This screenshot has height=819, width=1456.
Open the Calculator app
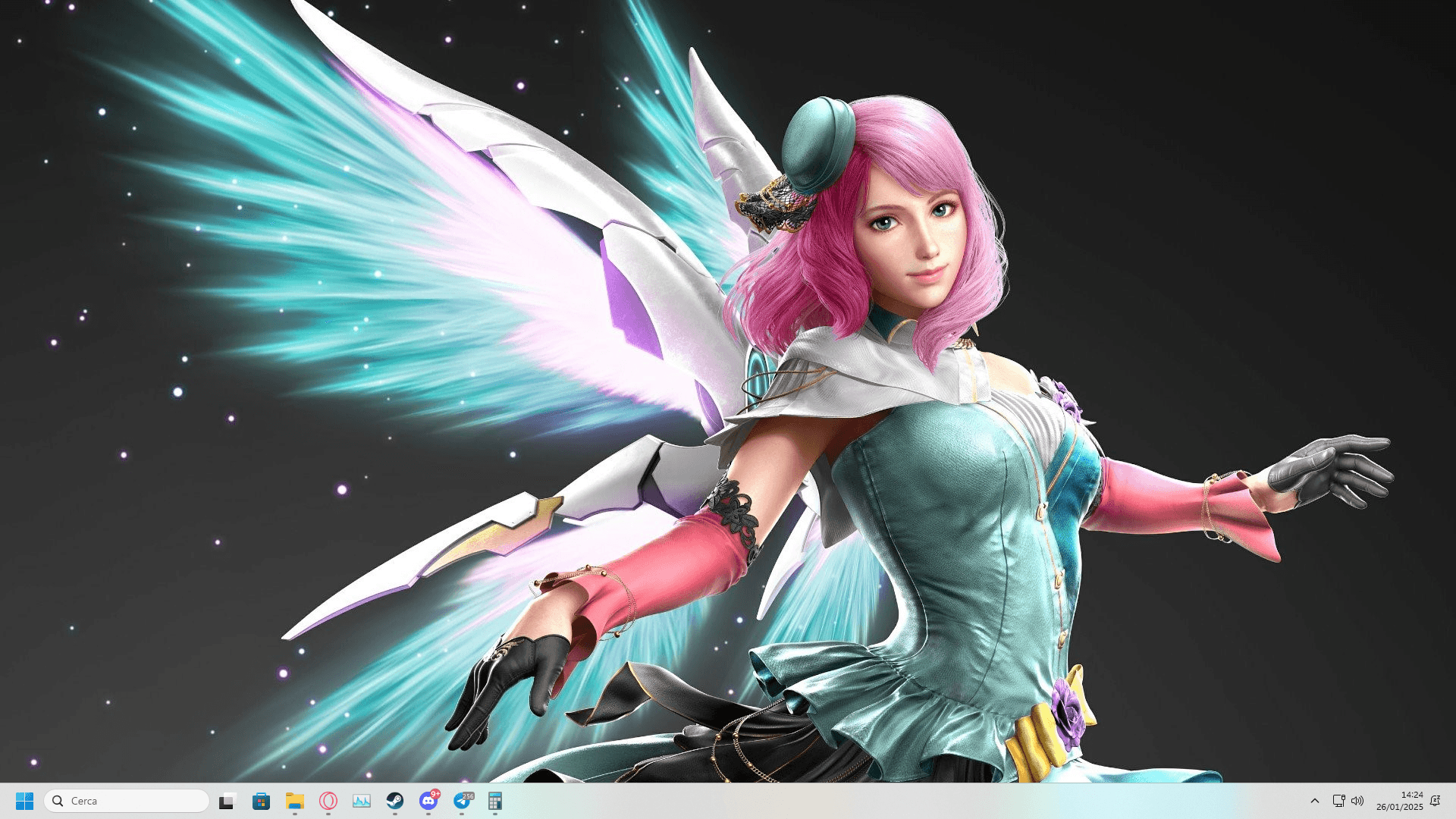pos(494,801)
